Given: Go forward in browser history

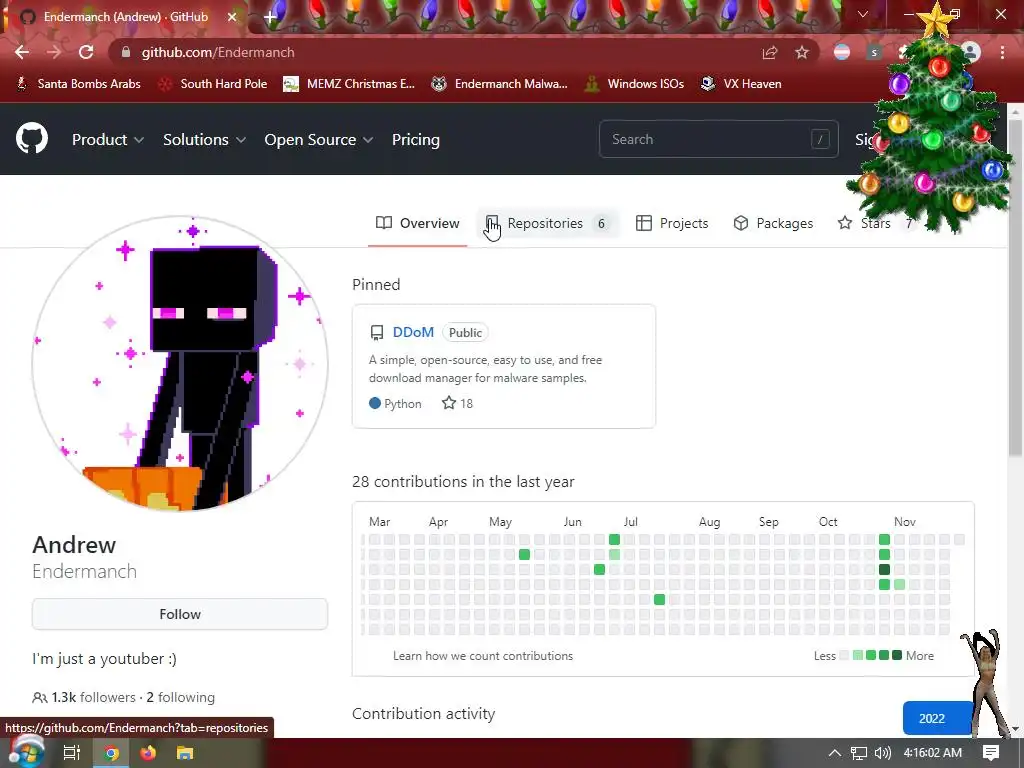Looking at the screenshot, I should tap(54, 52).
